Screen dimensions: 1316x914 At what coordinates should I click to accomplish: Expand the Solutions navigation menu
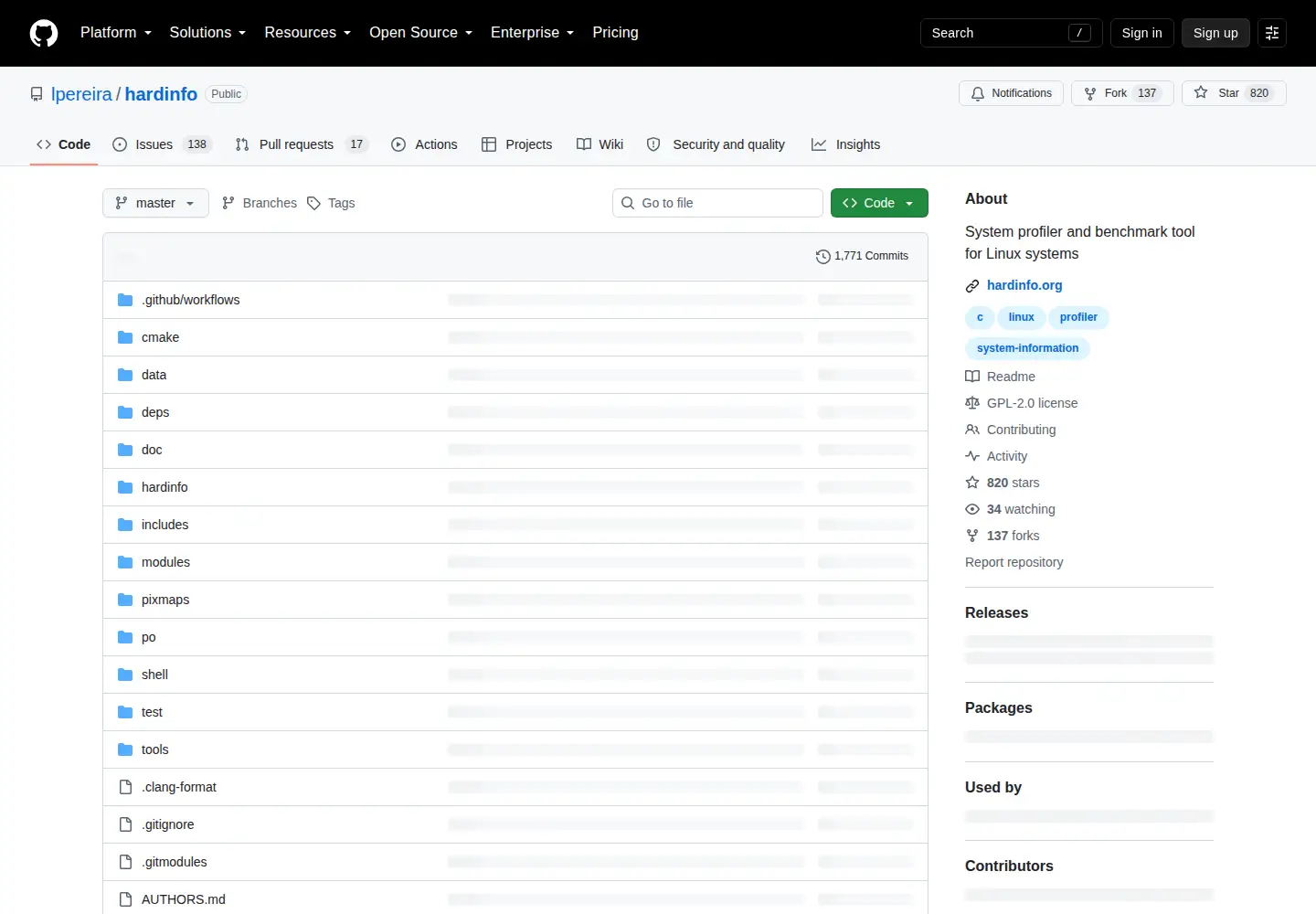(207, 33)
